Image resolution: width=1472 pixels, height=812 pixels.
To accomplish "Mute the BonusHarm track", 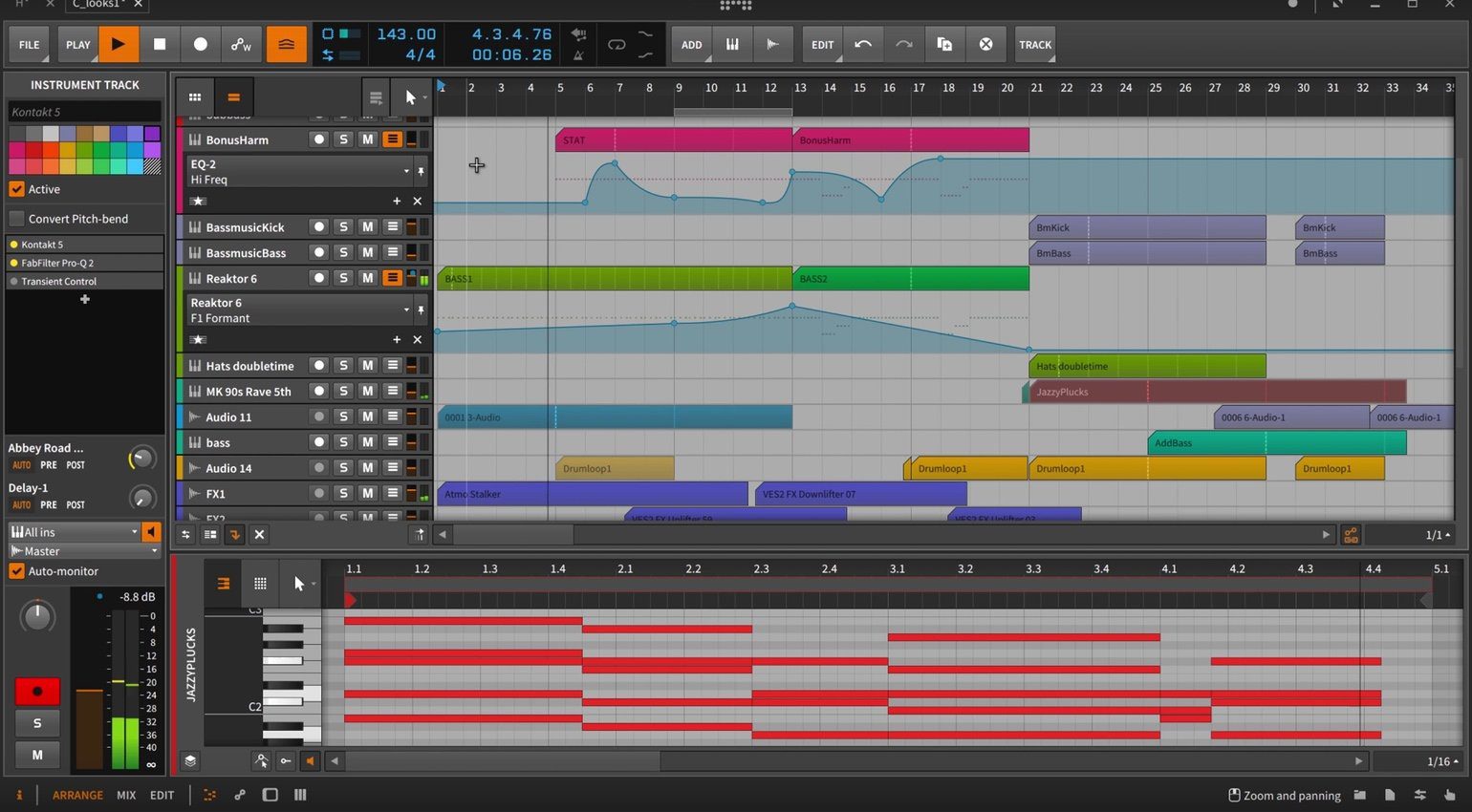I will click(367, 139).
